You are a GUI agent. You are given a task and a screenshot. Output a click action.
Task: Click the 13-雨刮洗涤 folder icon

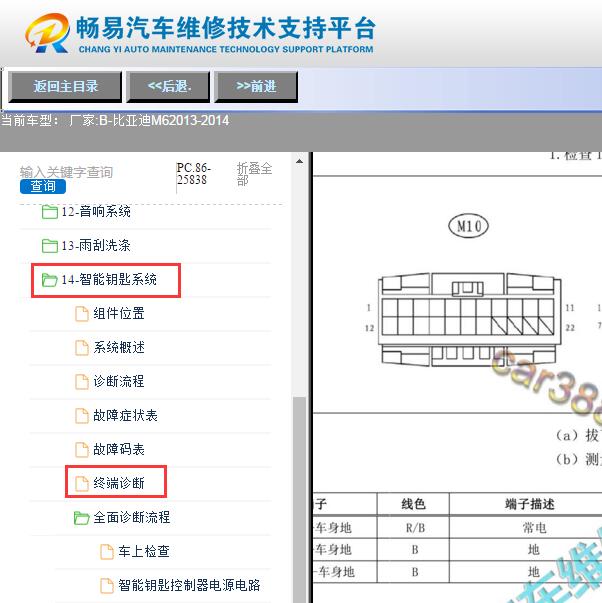point(50,246)
